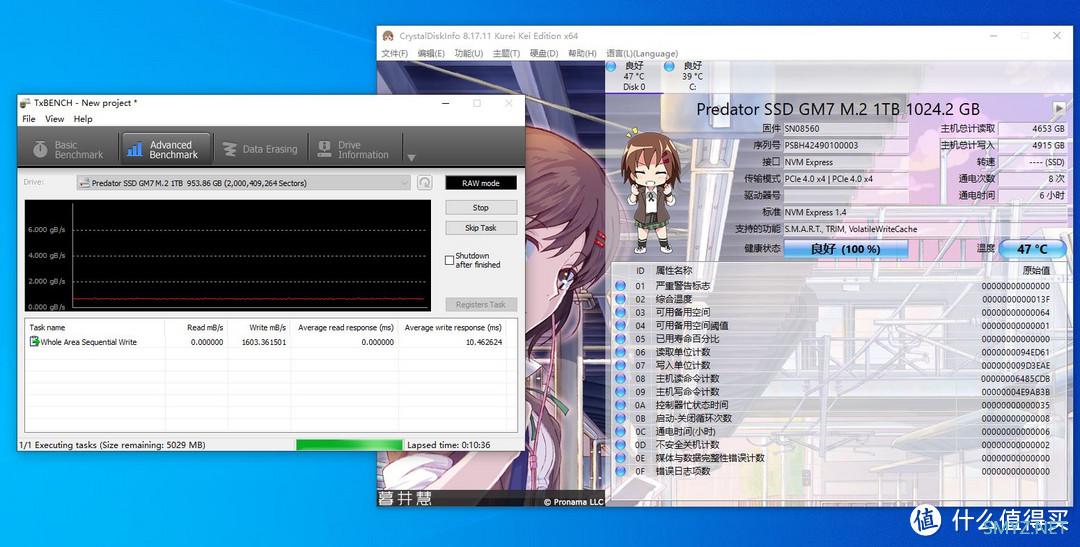1080x547 pixels.
Task: Click status orb for attribute 02 综合温度
Action: point(621,299)
